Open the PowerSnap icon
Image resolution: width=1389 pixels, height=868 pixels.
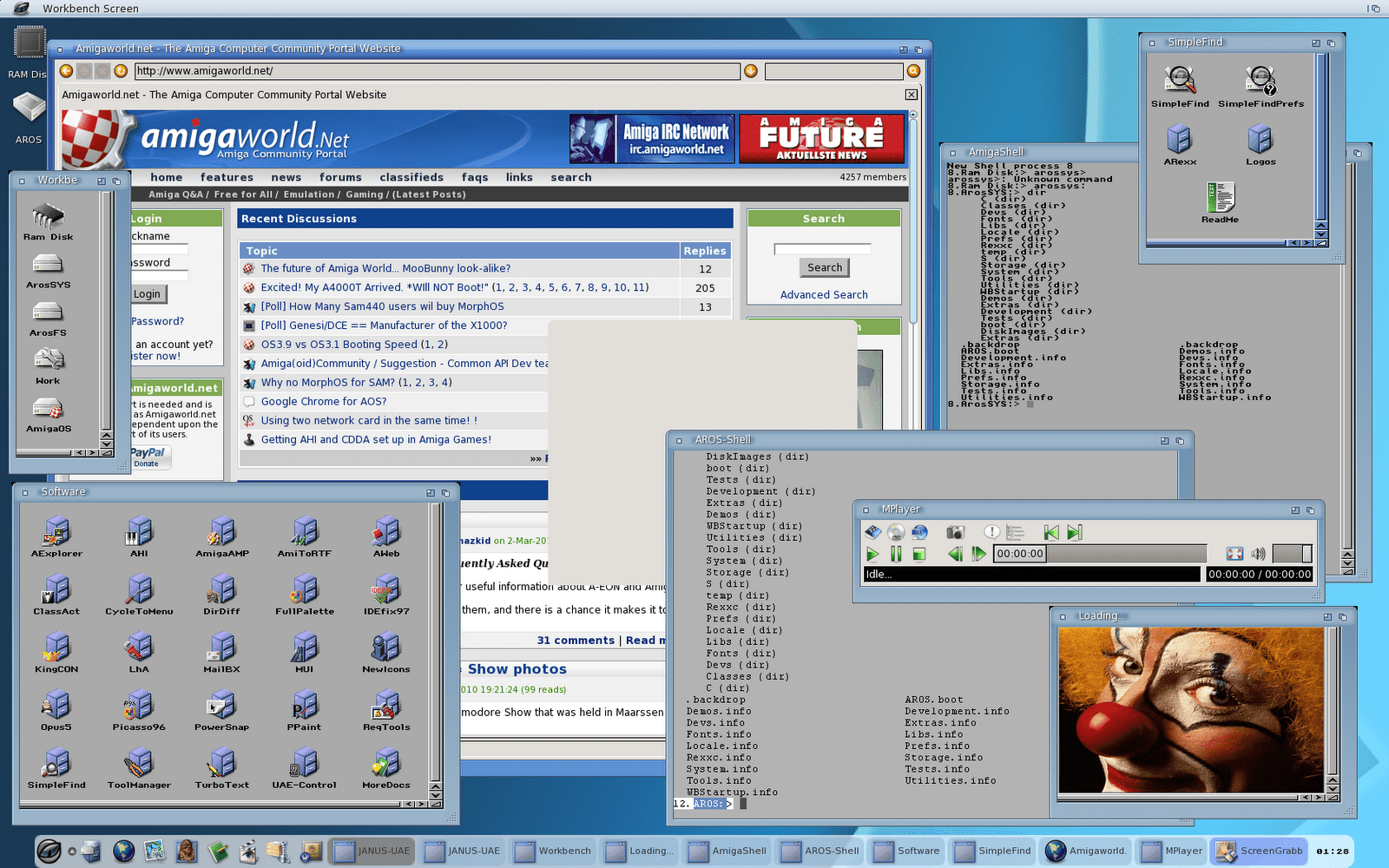tap(221, 710)
